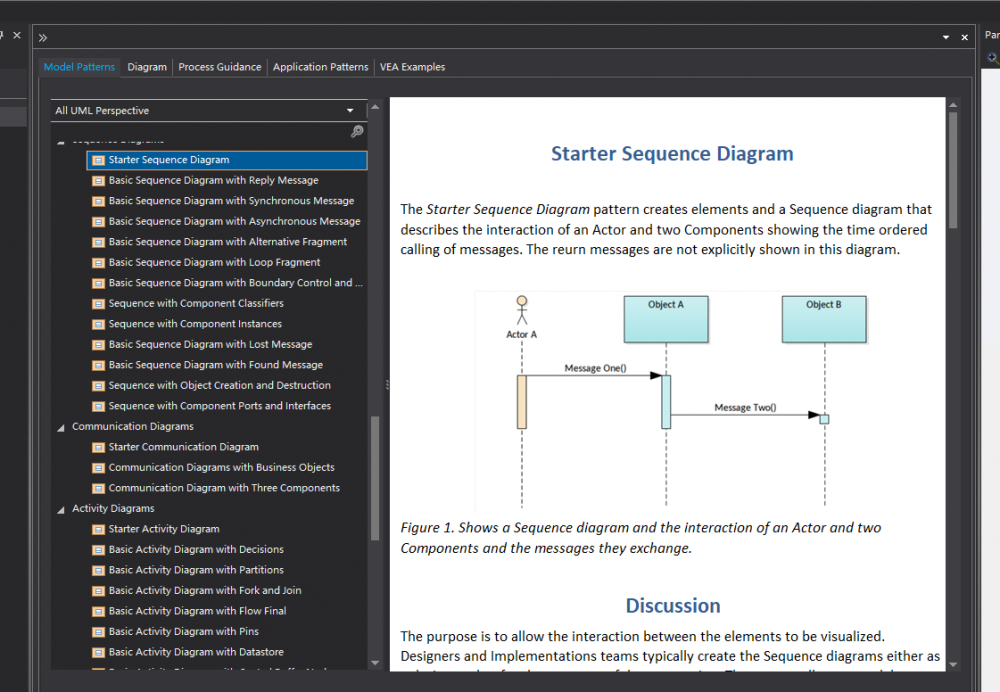This screenshot has height=692, width=1000.
Task: Click the Communication Diagram with Three Components icon
Action: tap(98, 487)
